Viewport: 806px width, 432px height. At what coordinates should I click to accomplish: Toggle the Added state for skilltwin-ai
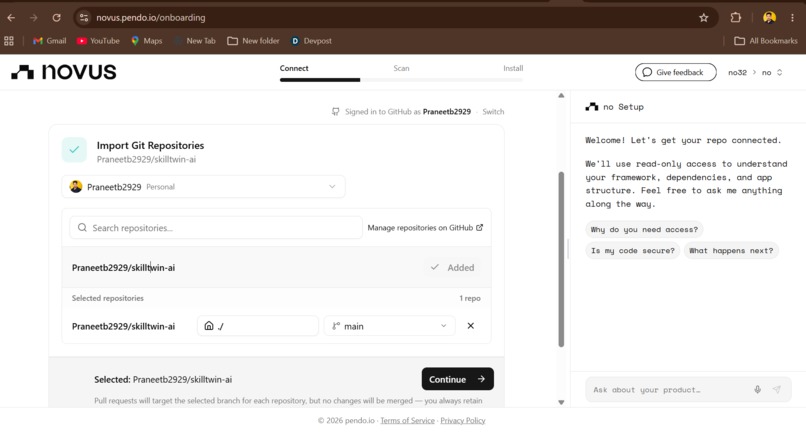(x=453, y=267)
